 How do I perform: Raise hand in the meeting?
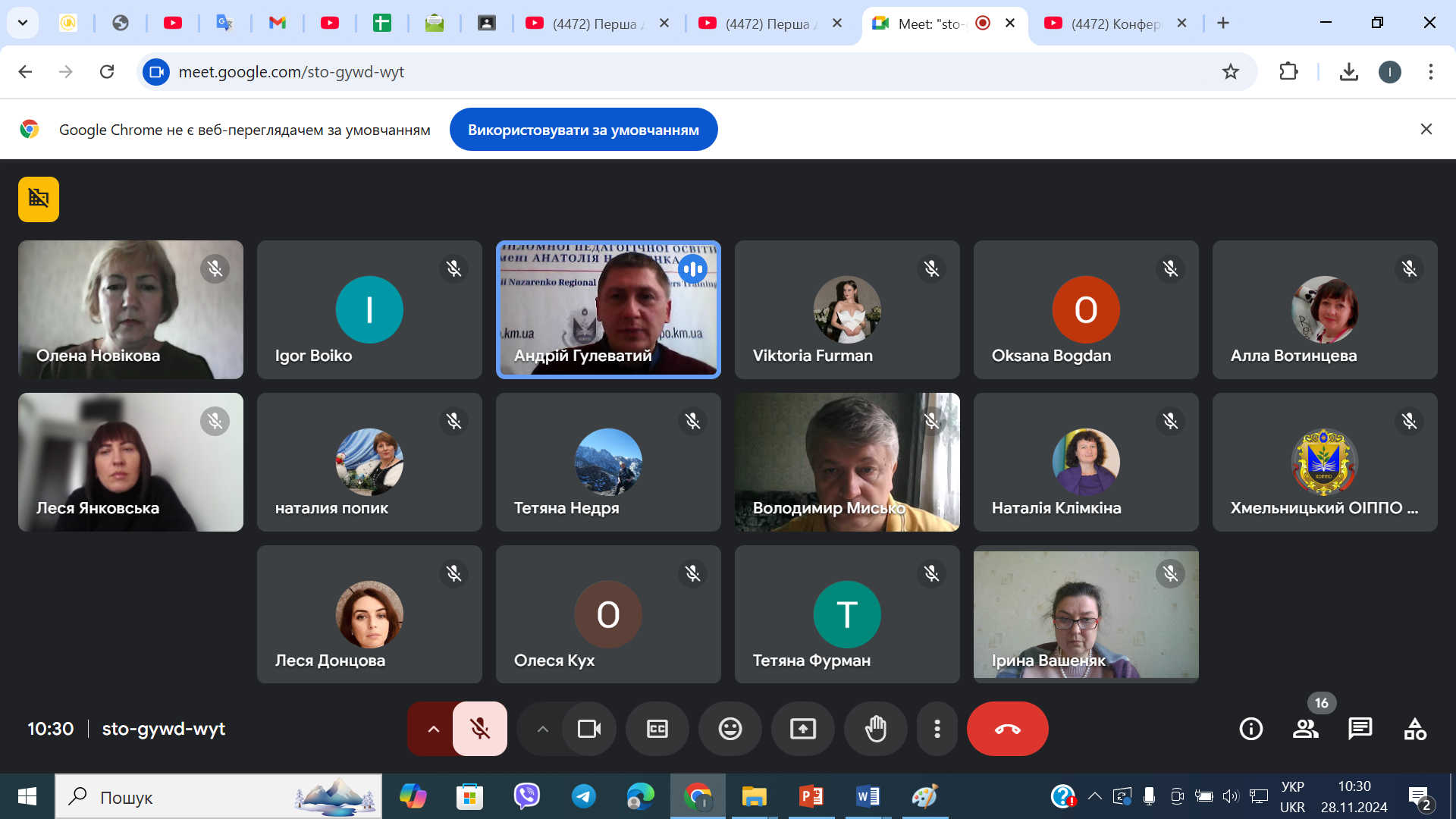click(875, 729)
